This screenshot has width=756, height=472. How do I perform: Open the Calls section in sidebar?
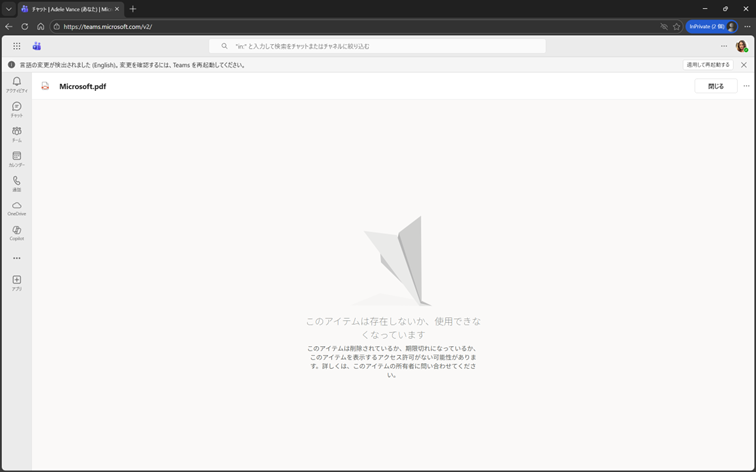[x=17, y=184]
